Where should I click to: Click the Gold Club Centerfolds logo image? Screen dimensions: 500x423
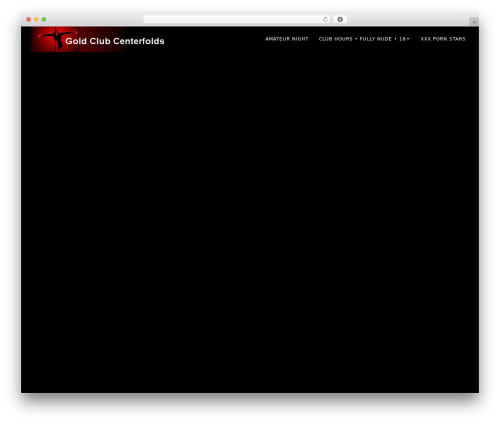78,39
